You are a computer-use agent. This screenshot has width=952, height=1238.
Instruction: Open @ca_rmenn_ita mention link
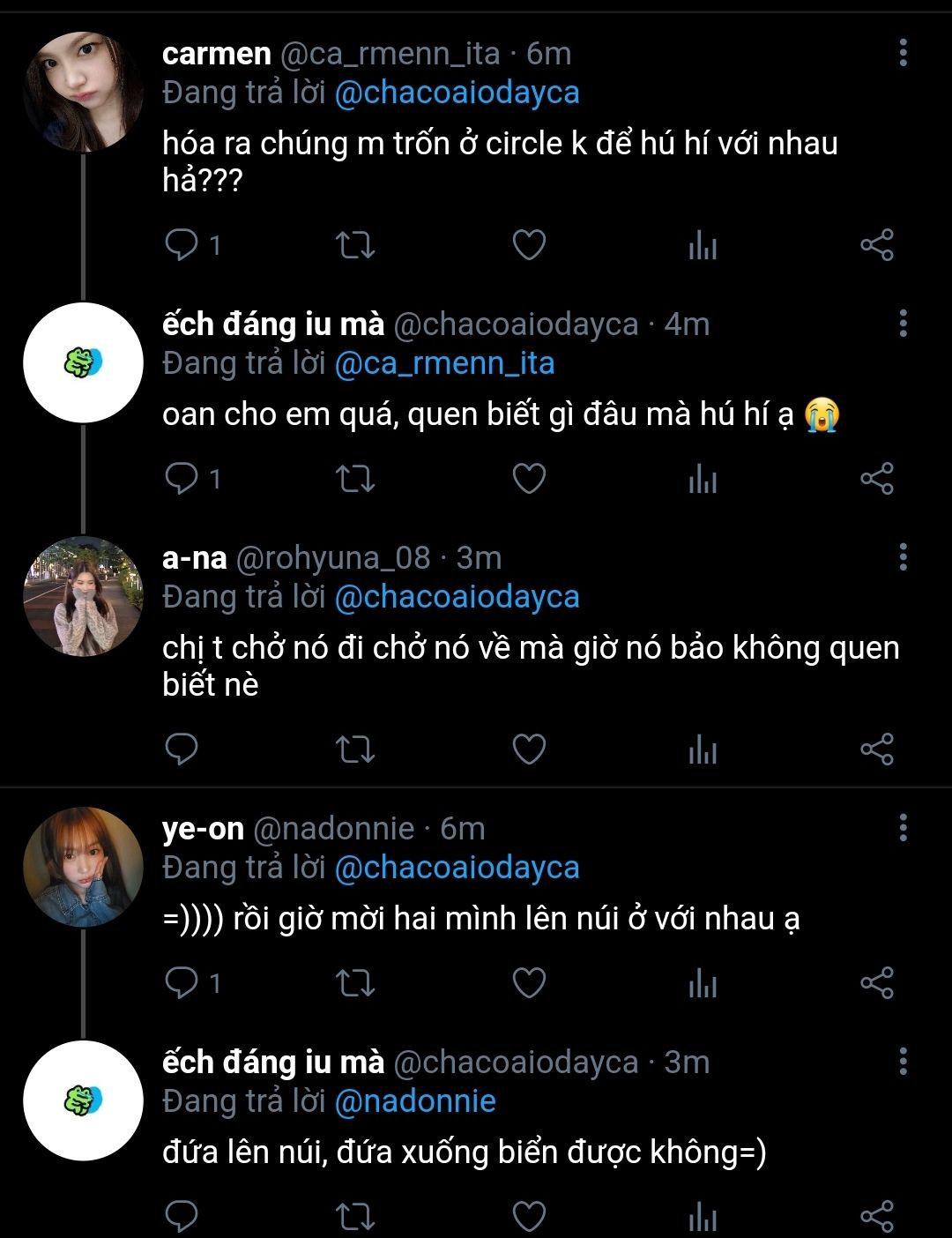pyautogui.click(x=444, y=363)
